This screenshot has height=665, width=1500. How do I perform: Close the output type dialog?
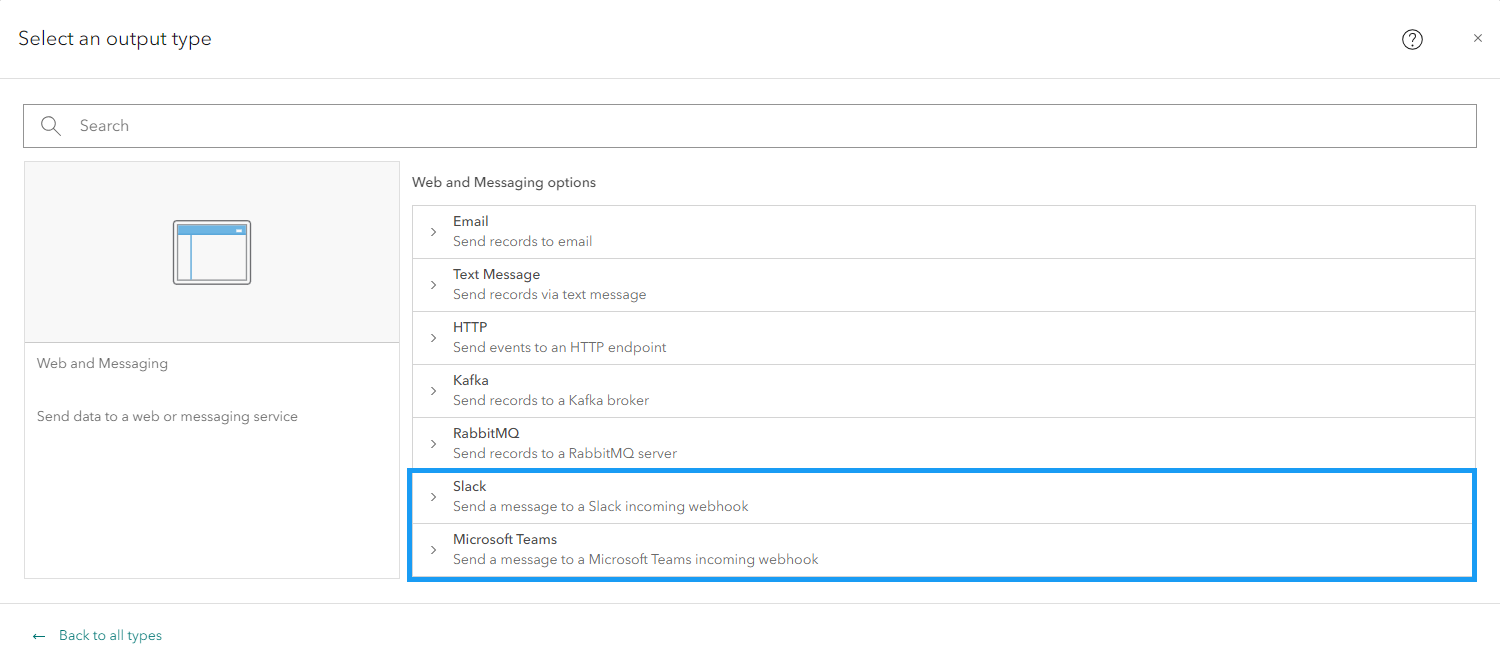click(x=1478, y=38)
